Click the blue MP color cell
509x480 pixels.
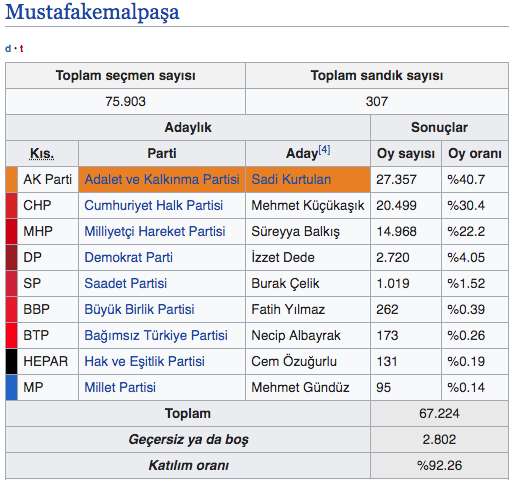tap(12, 387)
